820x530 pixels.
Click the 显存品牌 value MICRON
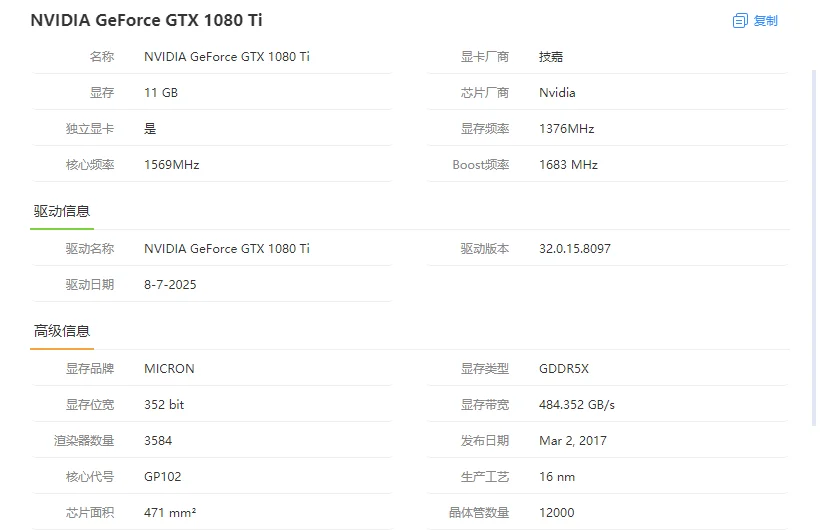tap(169, 368)
